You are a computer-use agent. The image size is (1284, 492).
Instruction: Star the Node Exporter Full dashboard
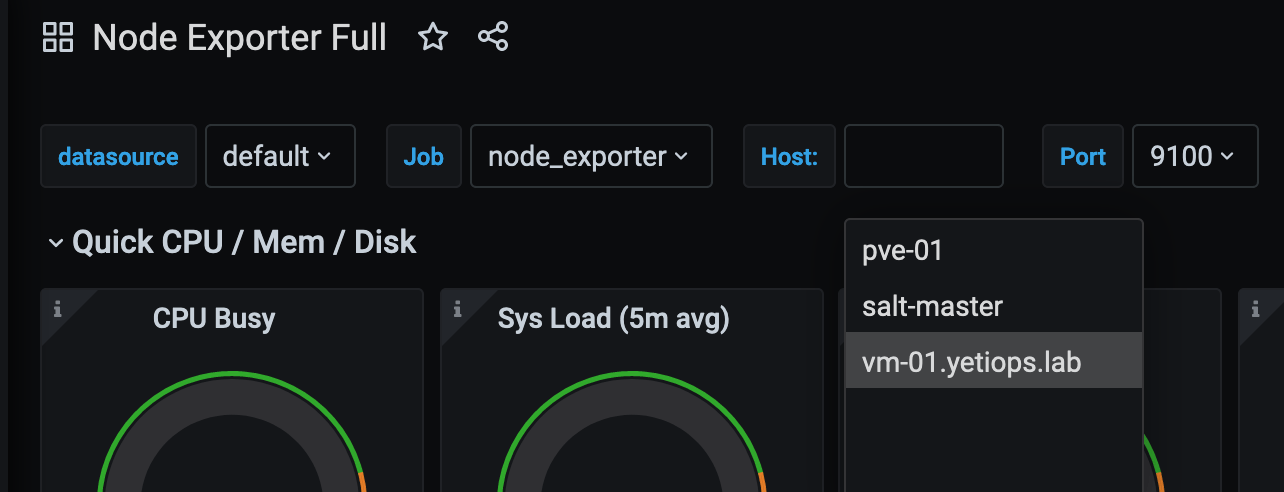[432, 38]
